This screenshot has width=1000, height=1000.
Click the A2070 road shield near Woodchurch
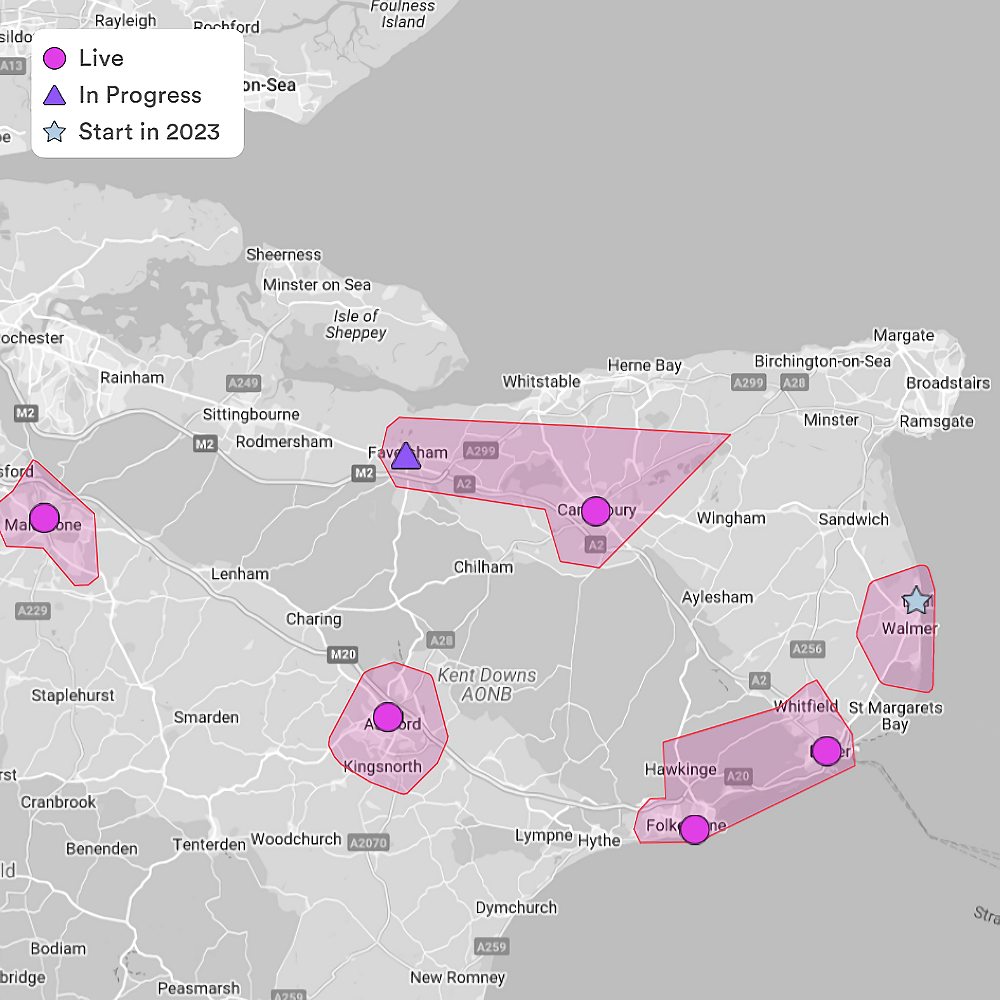tap(367, 844)
